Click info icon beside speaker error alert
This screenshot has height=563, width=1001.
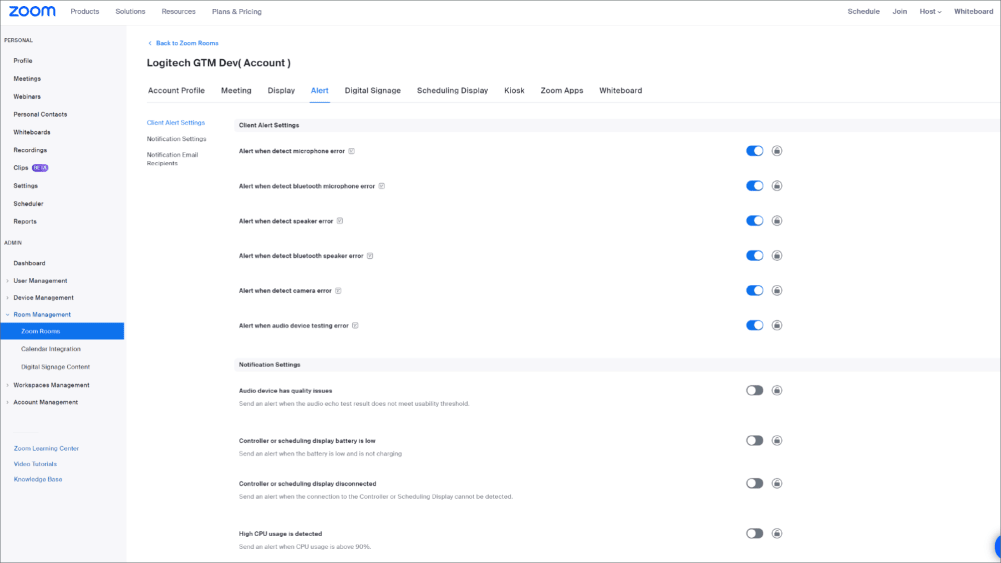click(x=340, y=221)
